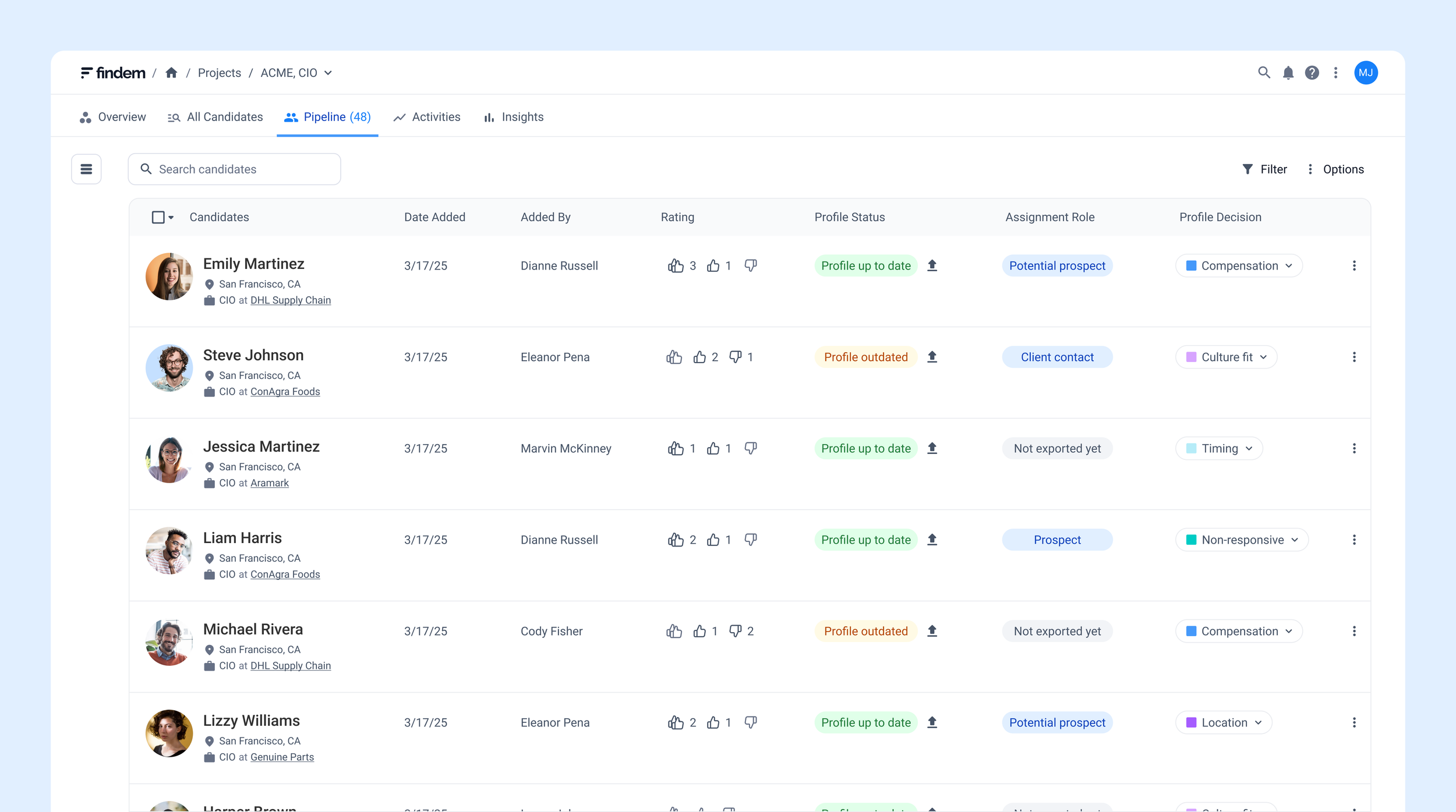Open the DHL Supply Chain link for Emily
The width and height of the screenshot is (1456, 812).
(x=290, y=300)
